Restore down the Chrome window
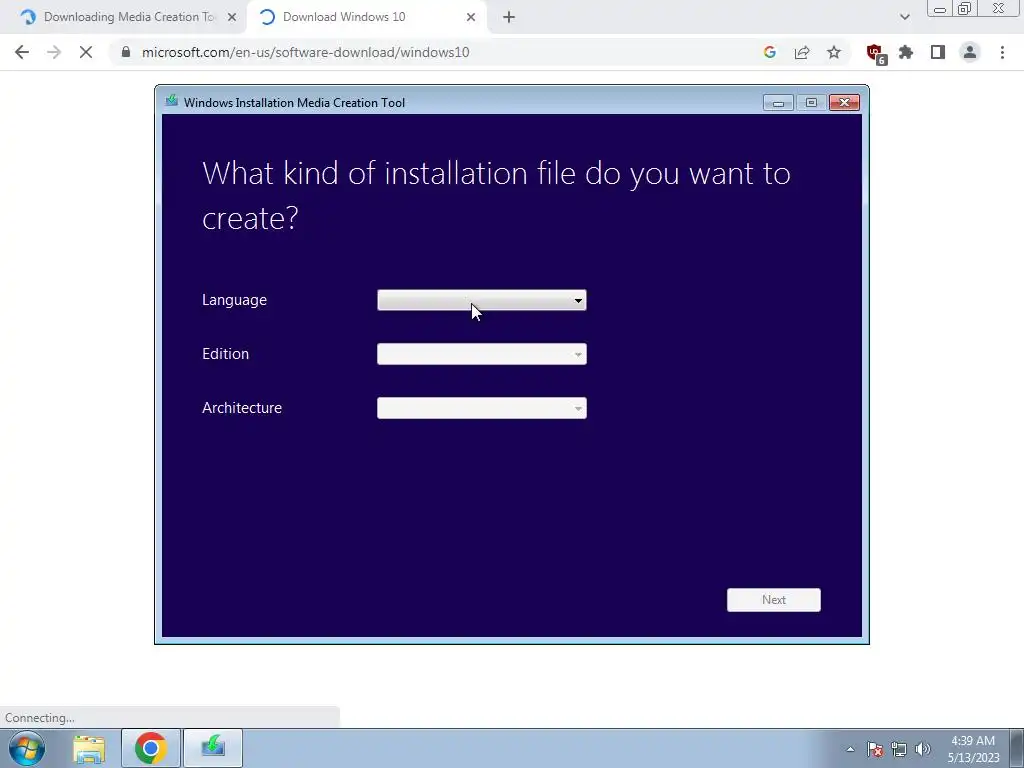This screenshot has width=1024, height=768. point(965,9)
